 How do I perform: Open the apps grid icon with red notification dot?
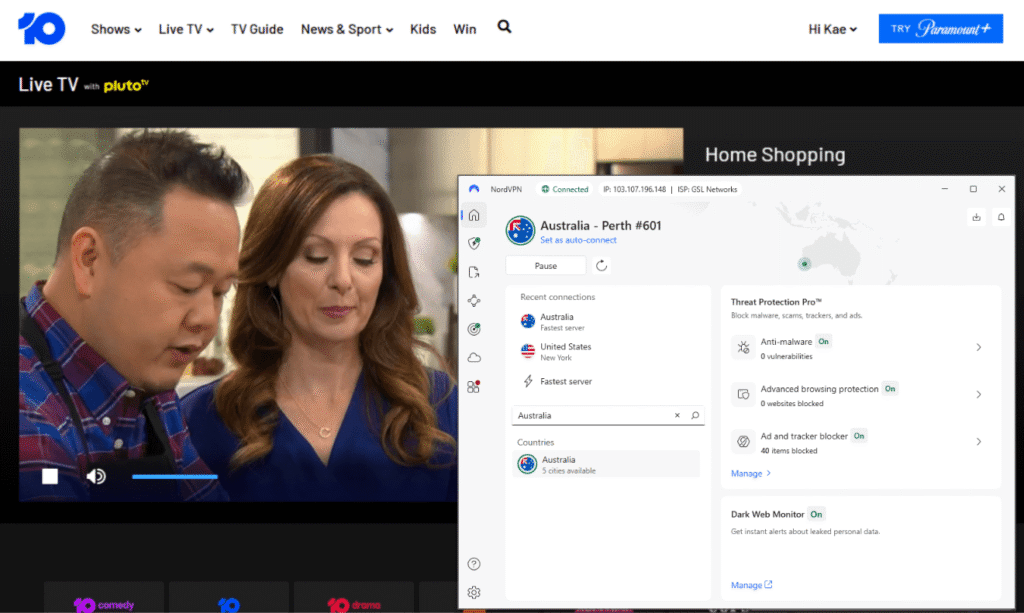tap(474, 386)
